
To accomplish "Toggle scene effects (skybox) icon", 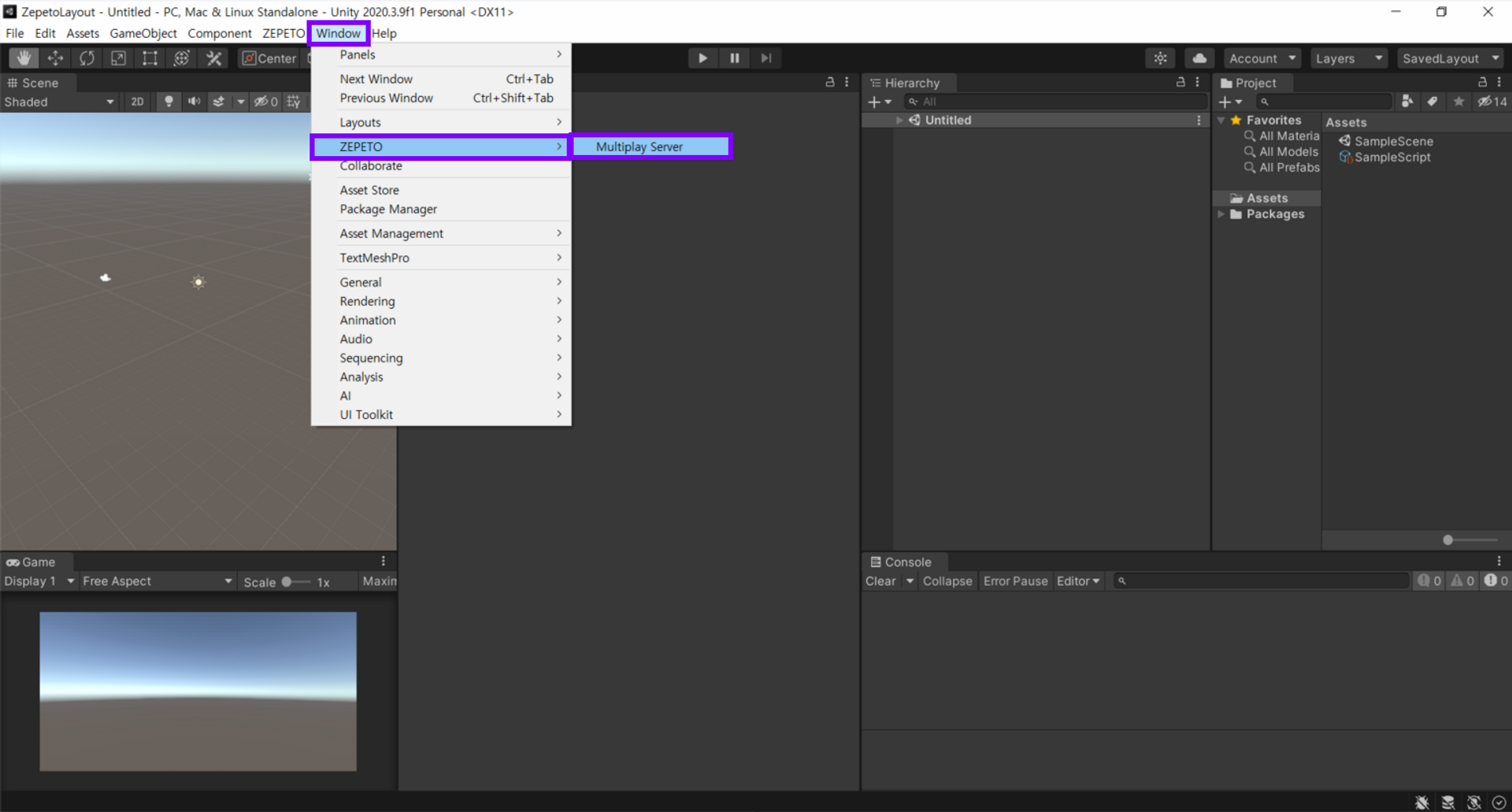I will coord(219,102).
